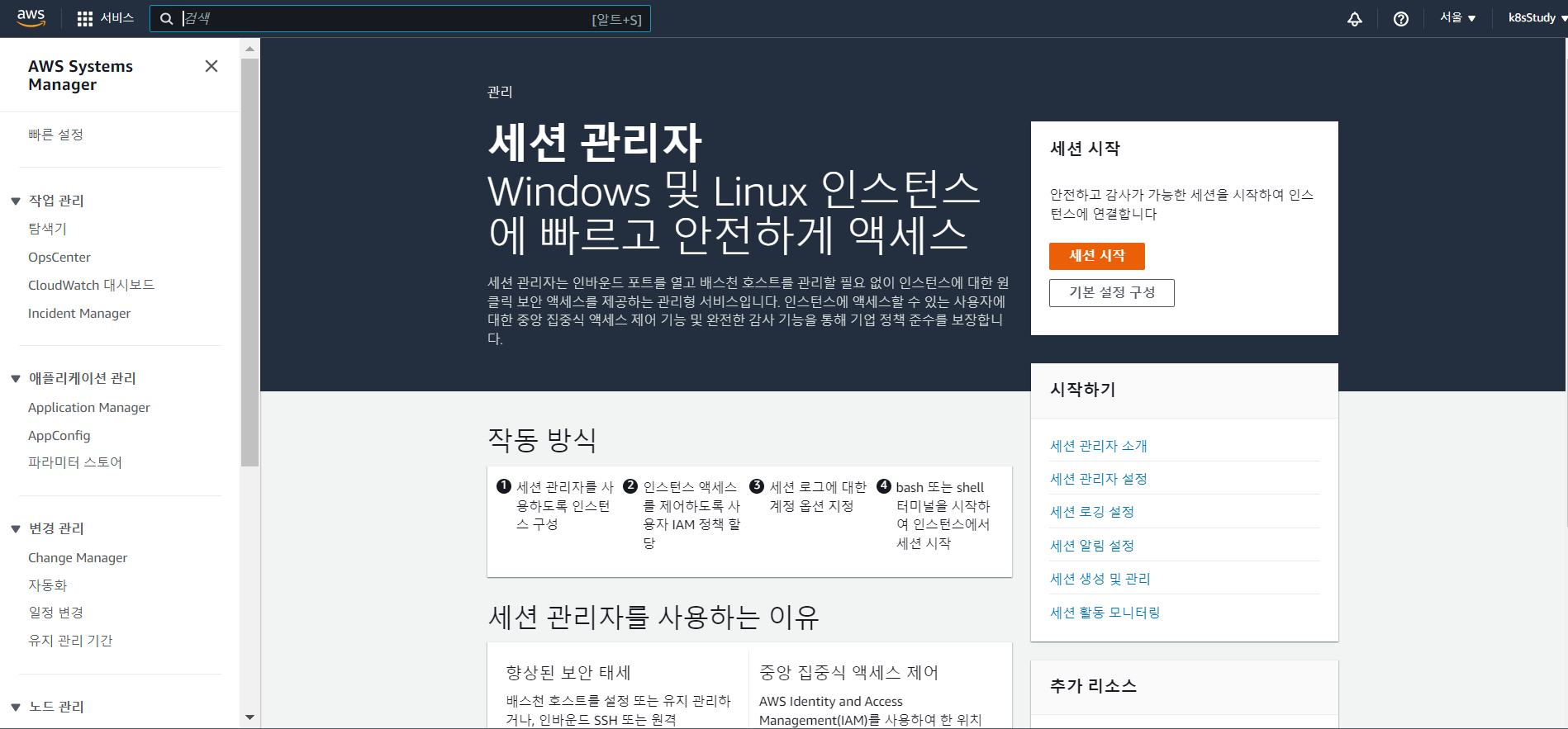
Task: Open the services grid menu
Action: 84,18
